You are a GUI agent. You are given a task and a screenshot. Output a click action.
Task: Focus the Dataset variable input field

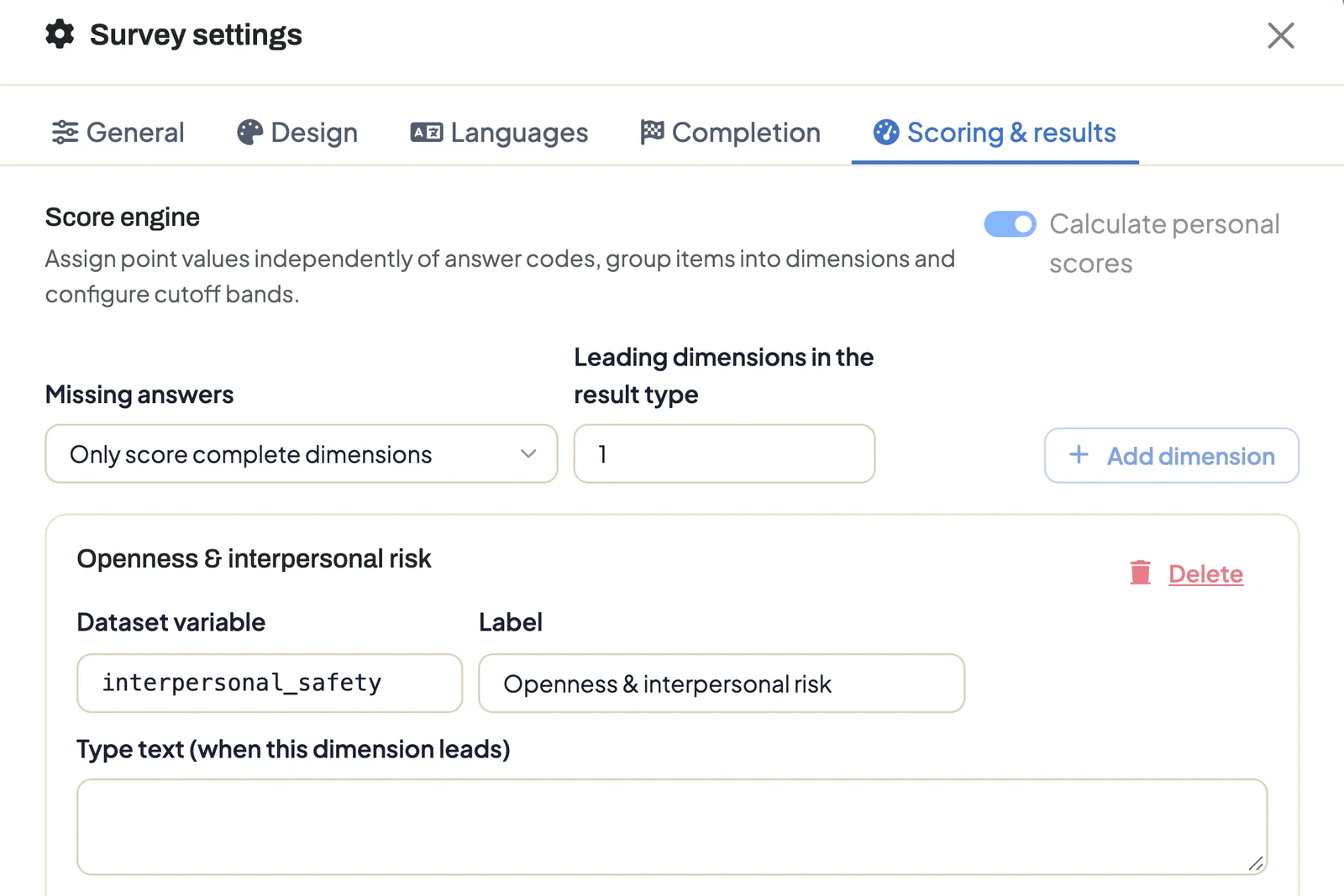pos(270,683)
